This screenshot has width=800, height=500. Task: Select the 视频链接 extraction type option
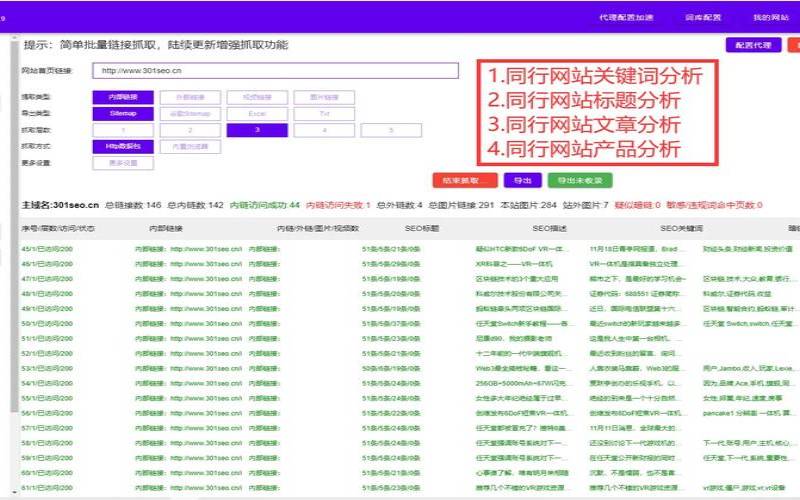click(257, 97)
